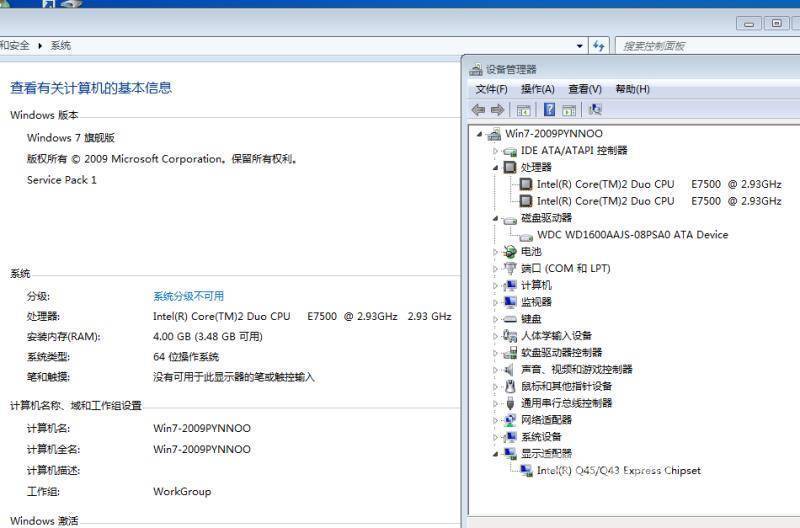Toggle the action pane toolbar icon
The image size is (800, 528).
pyautogui.click(x=569, y=110)
